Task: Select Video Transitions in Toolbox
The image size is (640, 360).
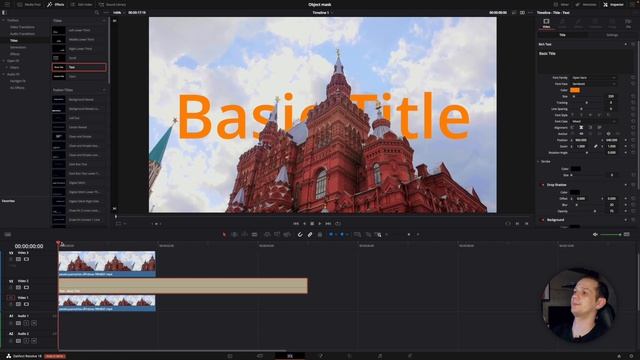Action: click(22, 27)
